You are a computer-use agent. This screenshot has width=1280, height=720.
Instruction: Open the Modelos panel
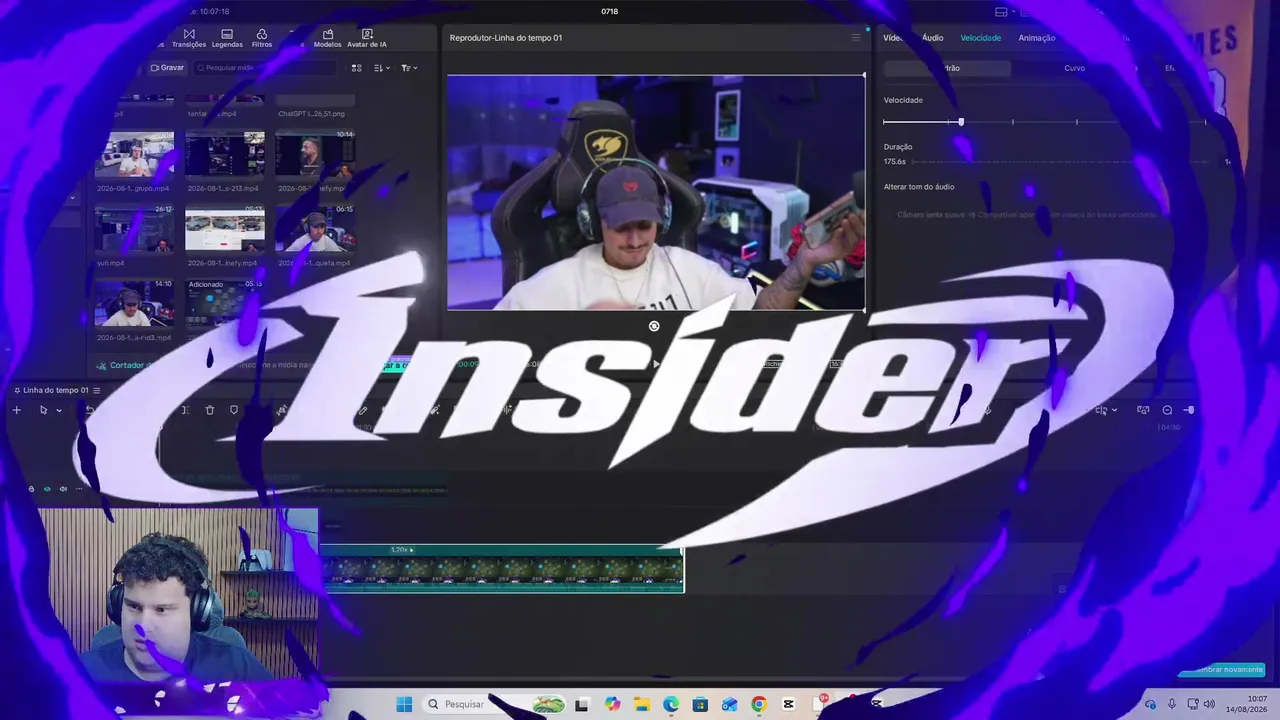coord(327,38)
